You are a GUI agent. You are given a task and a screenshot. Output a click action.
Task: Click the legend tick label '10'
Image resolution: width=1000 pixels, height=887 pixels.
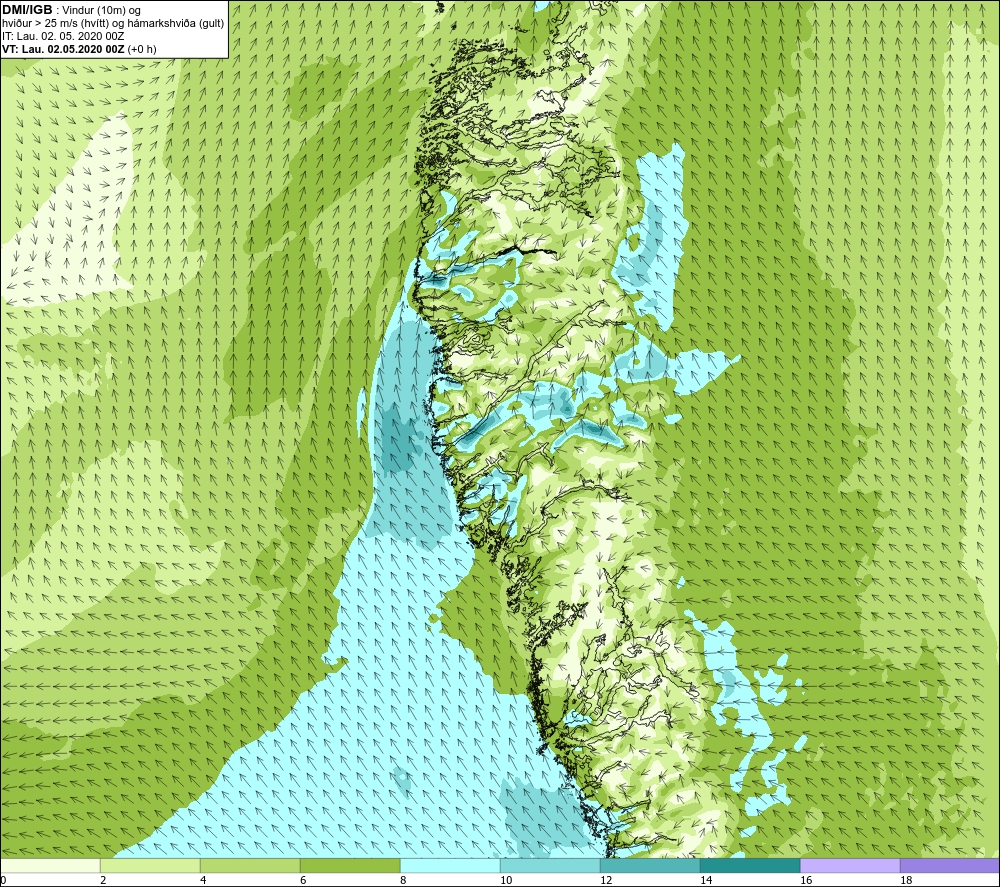[506, 880]
